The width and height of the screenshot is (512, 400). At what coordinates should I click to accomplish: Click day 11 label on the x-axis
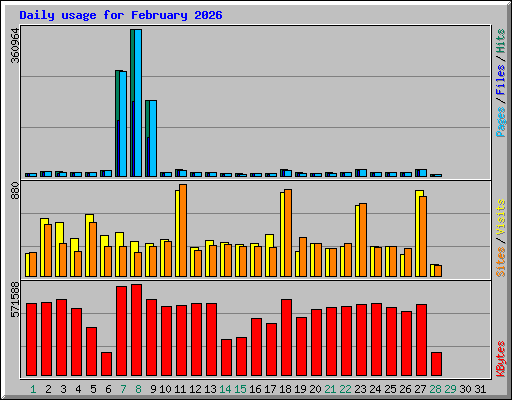(x=180, y=389)
